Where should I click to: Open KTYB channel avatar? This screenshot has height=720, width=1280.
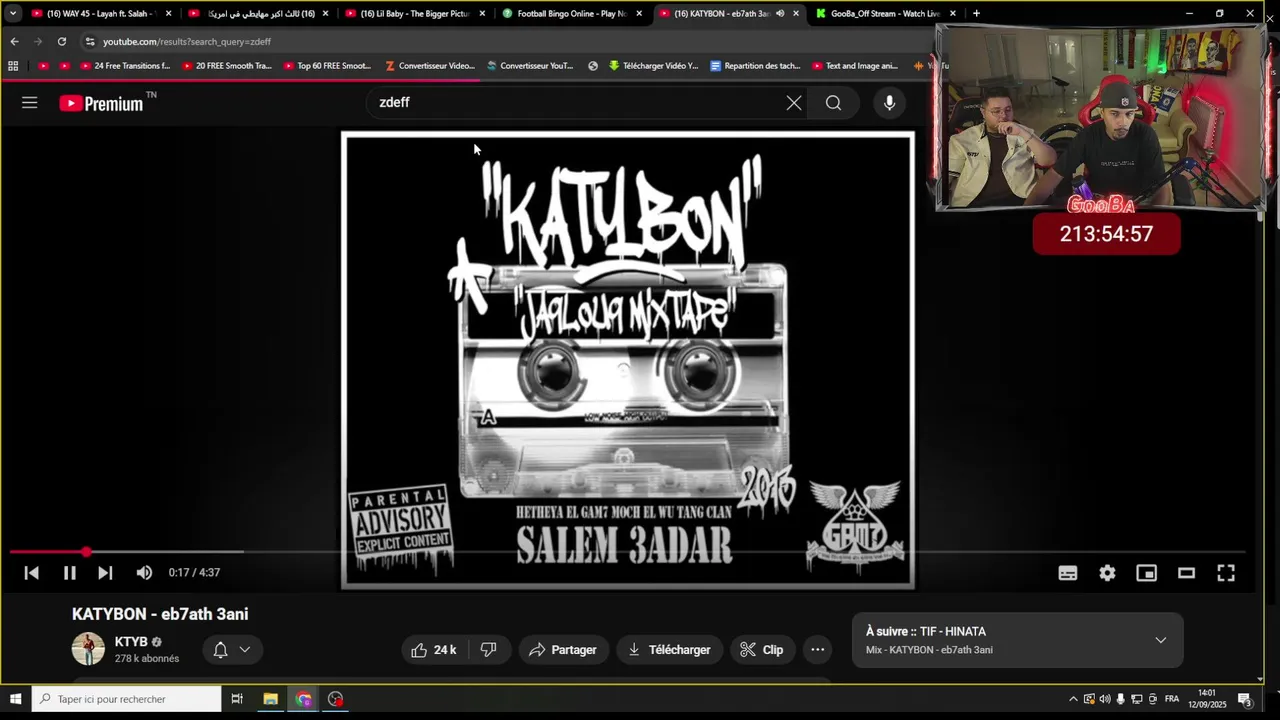point(88,649)
